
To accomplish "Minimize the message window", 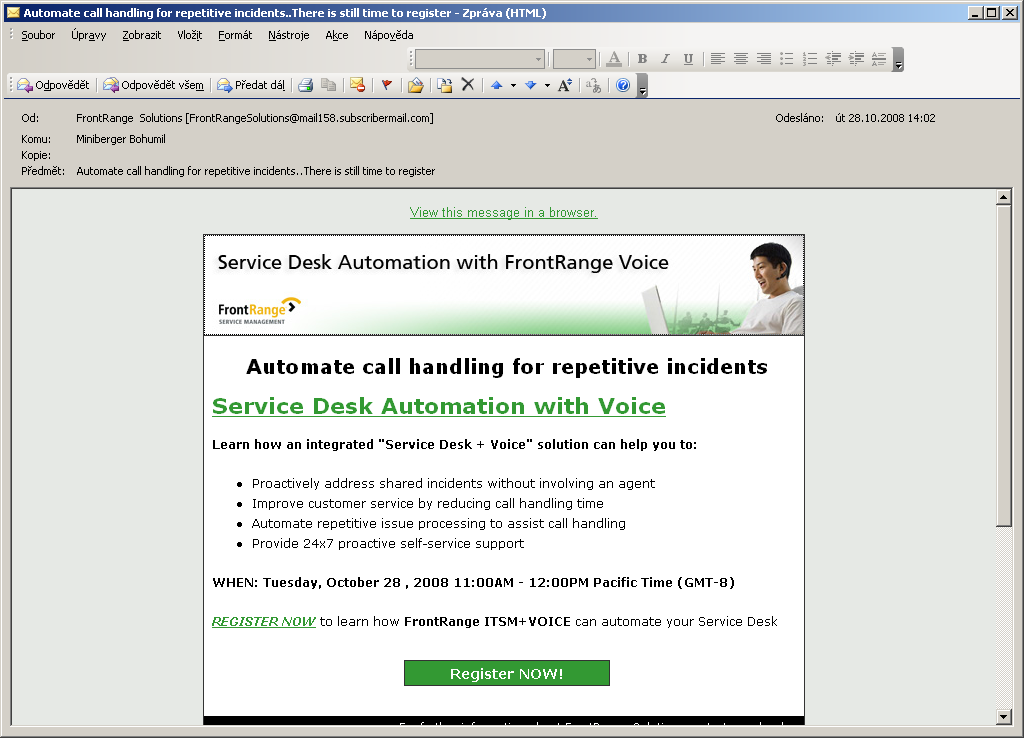I will tap(975, 12).
